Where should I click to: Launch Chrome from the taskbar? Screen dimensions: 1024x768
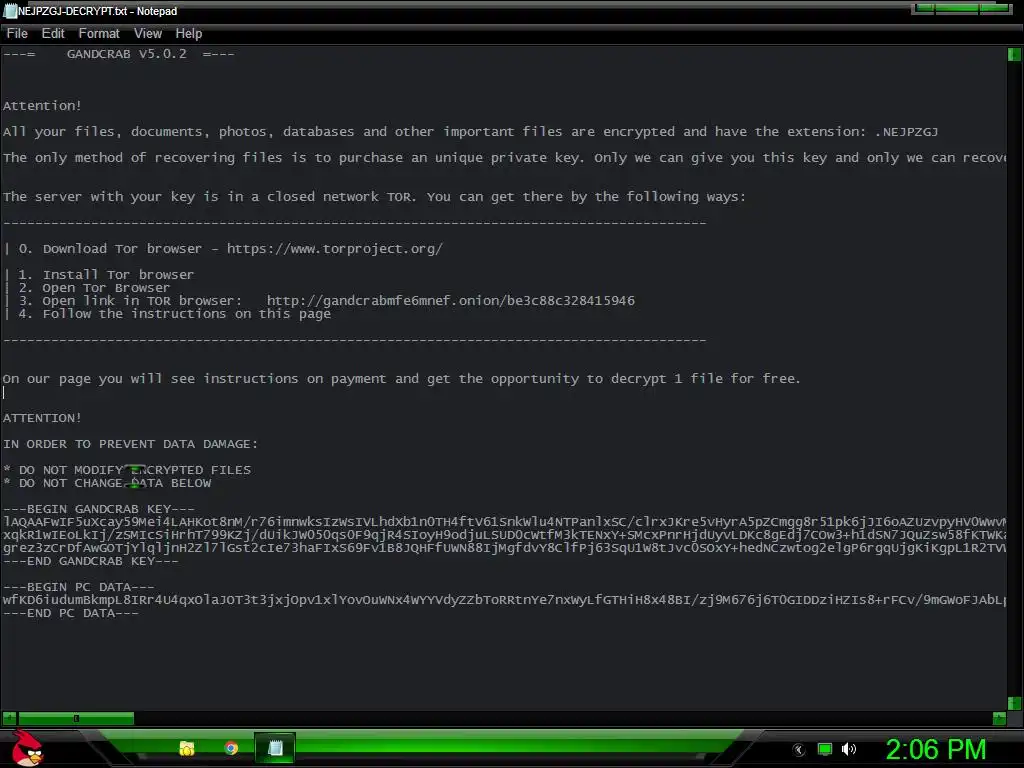[x=231, y=748]
